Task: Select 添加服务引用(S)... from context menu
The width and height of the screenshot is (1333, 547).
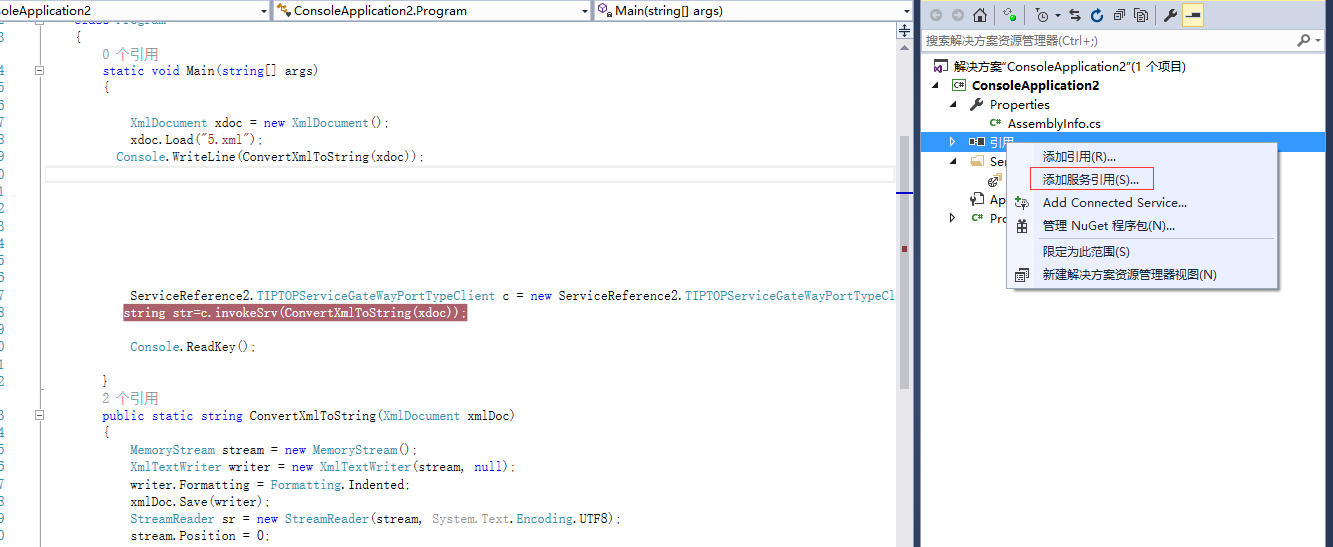Action: click(1090, 179)
